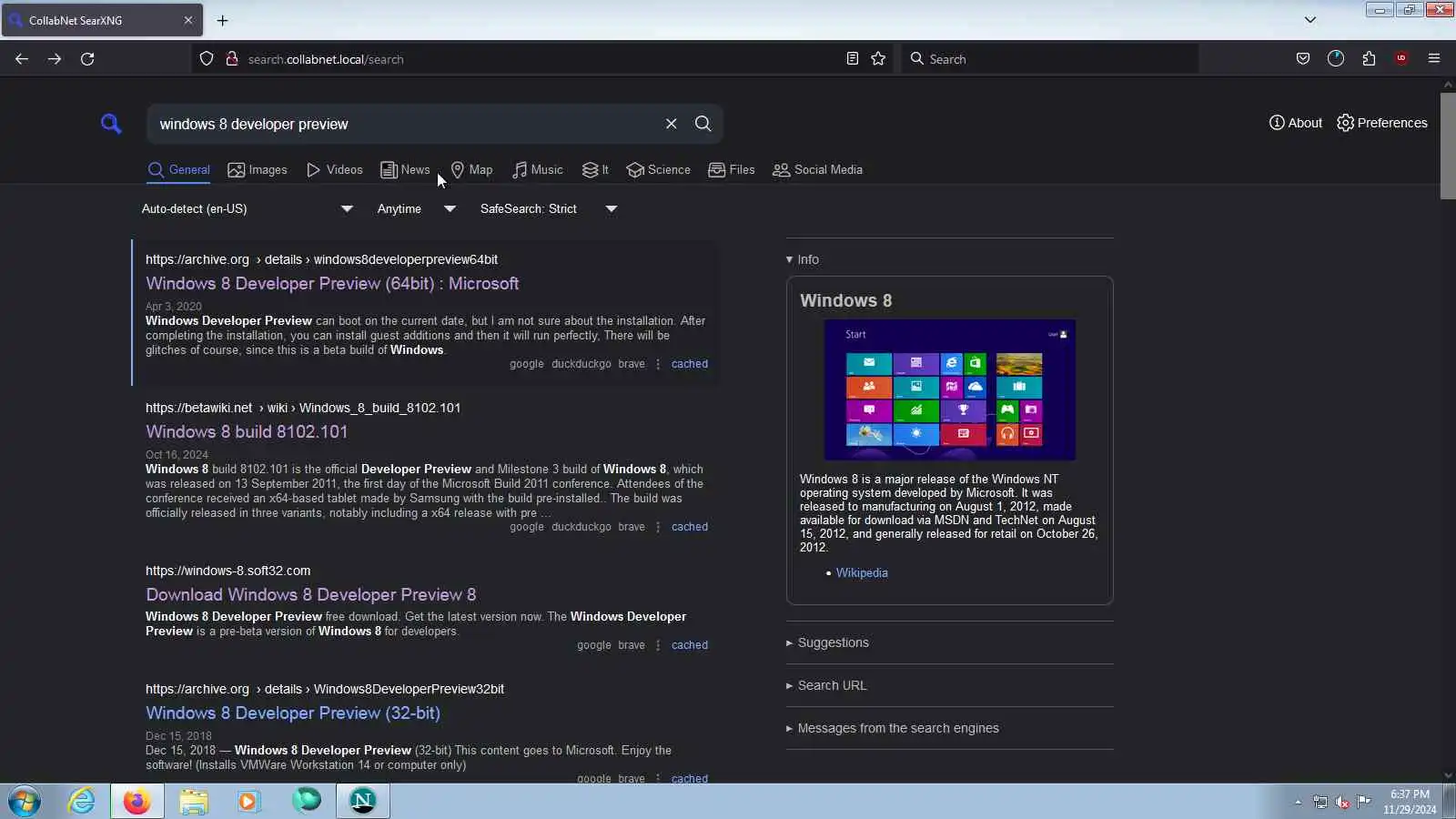The width and height of the screenshot is (1456, 819).
Task: Open the green globe taskbar application
Action: pyautogui.click(x=307, y=802)
